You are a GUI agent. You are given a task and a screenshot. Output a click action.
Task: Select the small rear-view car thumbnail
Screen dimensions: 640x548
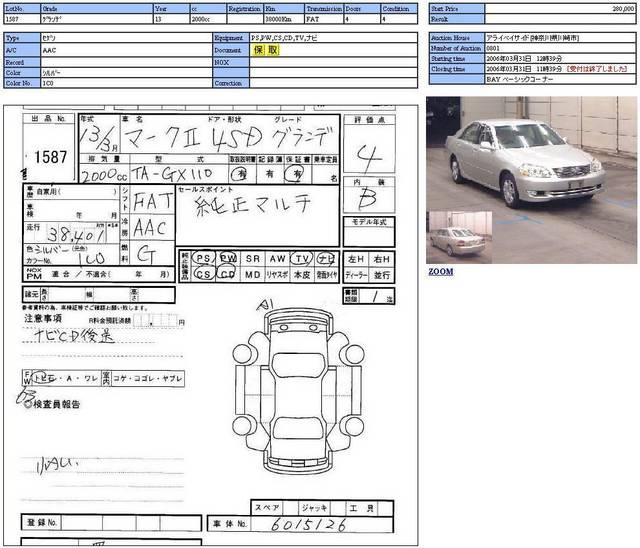(x=459, y=237)
